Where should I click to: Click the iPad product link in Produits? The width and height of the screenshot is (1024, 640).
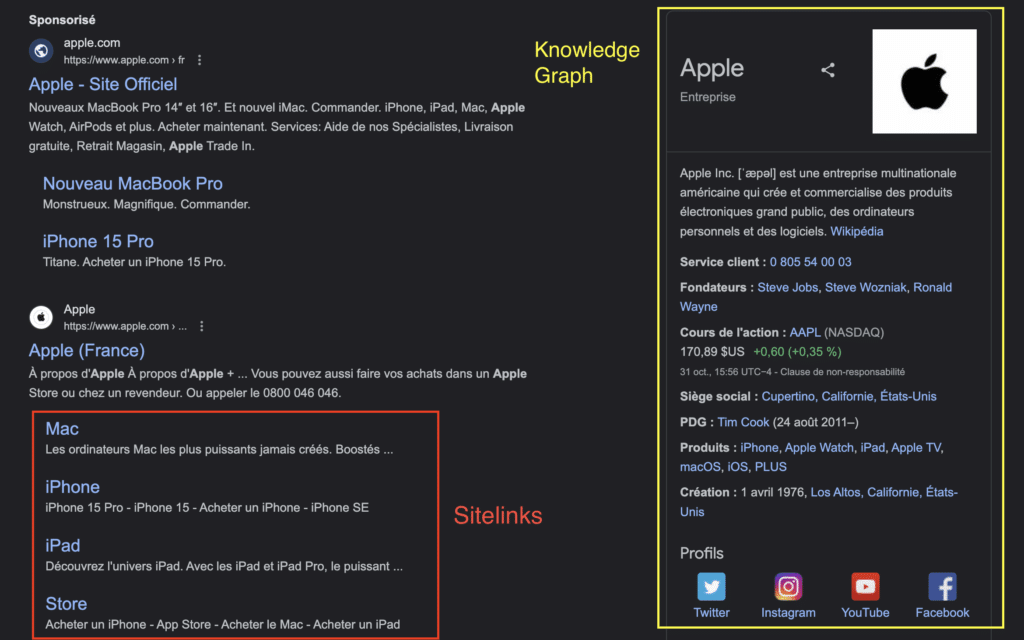point(872,448)
